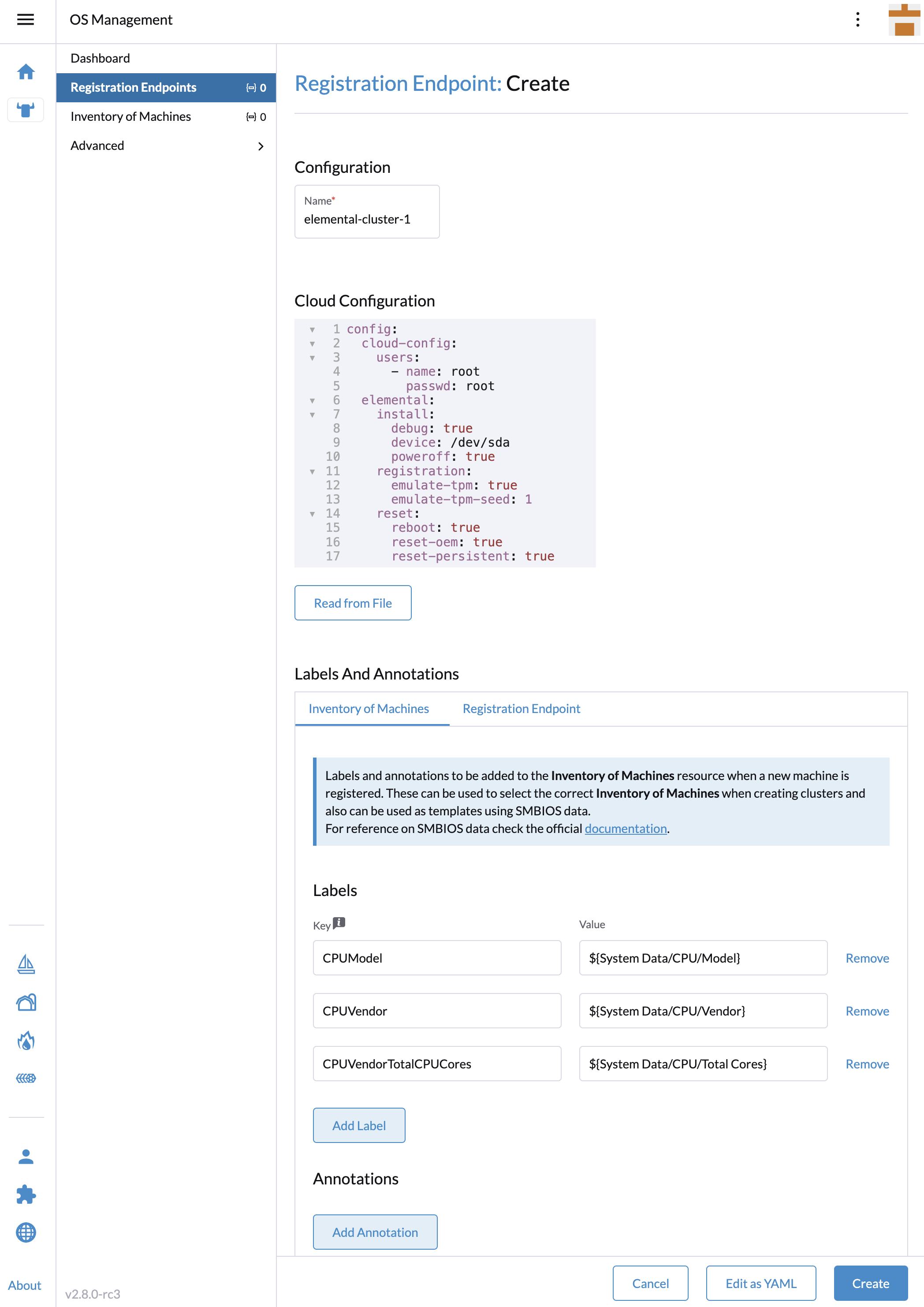Click the Read from File button
The width and height of the screenshot is (924, 1307).
[353, 603]
